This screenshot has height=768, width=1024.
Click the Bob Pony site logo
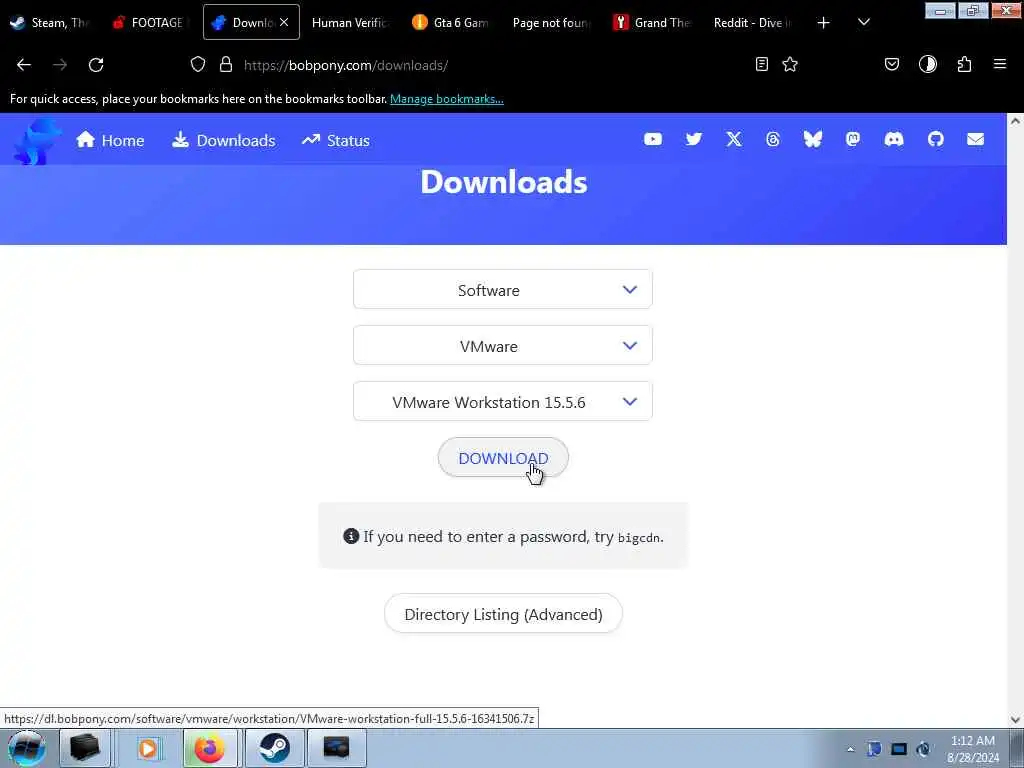coord(36,140)
